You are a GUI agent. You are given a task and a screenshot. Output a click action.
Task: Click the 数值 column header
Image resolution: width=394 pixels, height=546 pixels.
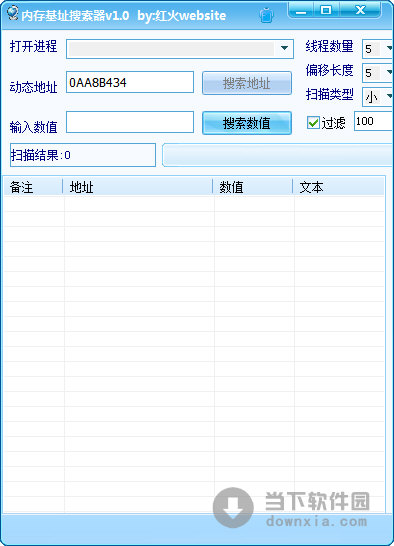click(253, 187)
